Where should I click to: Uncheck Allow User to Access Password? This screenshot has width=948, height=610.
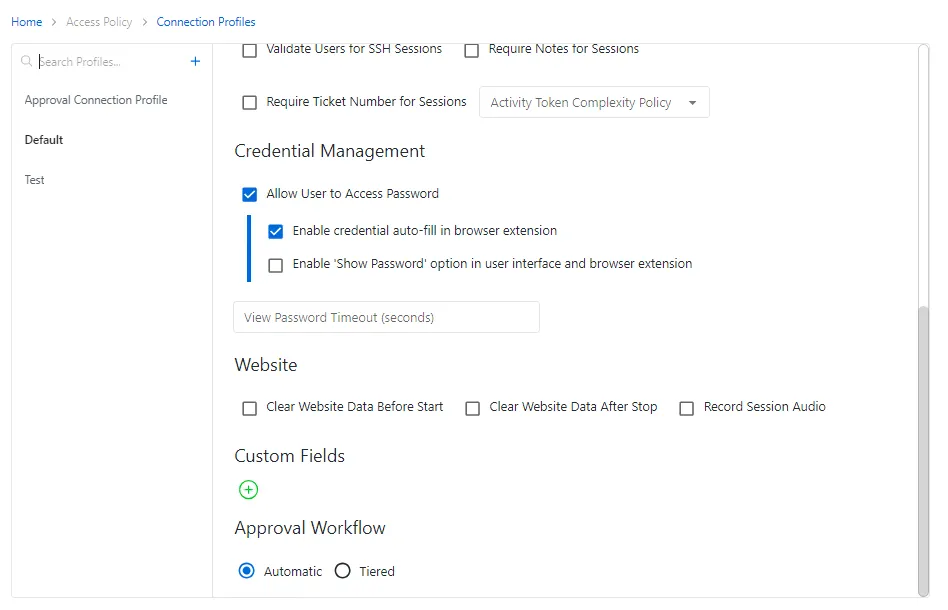[250, 195]
